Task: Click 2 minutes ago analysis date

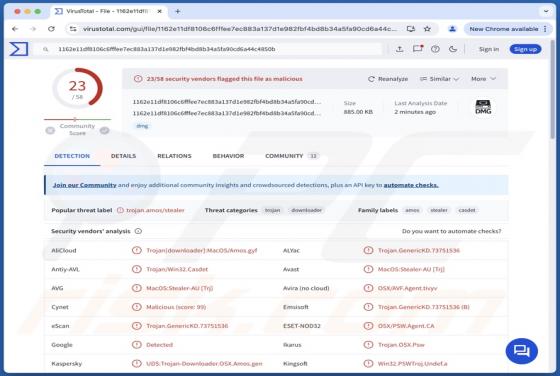Action: tap(415, 112)
